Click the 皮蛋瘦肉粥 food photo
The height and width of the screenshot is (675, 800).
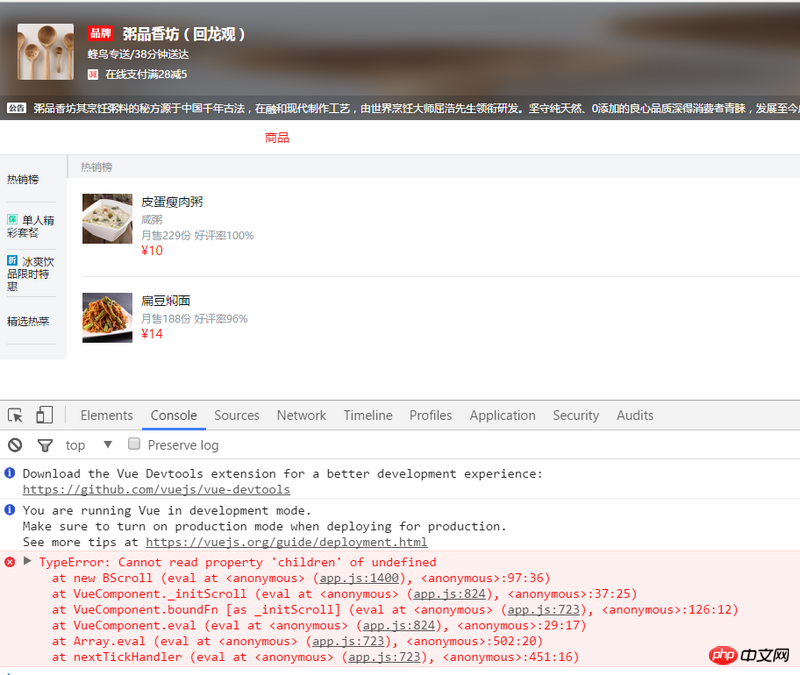point(107,219)
